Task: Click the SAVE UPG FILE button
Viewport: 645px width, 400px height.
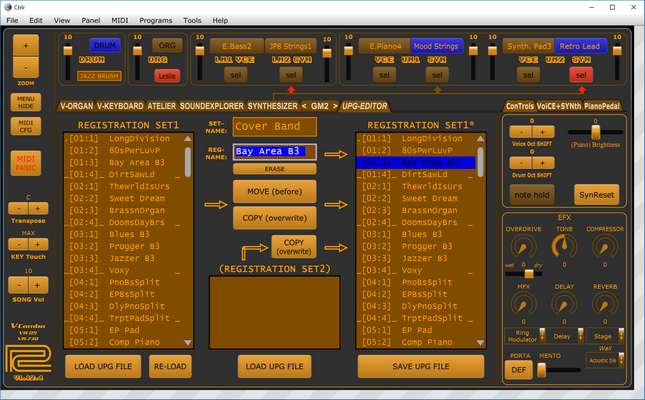Action: tap(421, 366)
